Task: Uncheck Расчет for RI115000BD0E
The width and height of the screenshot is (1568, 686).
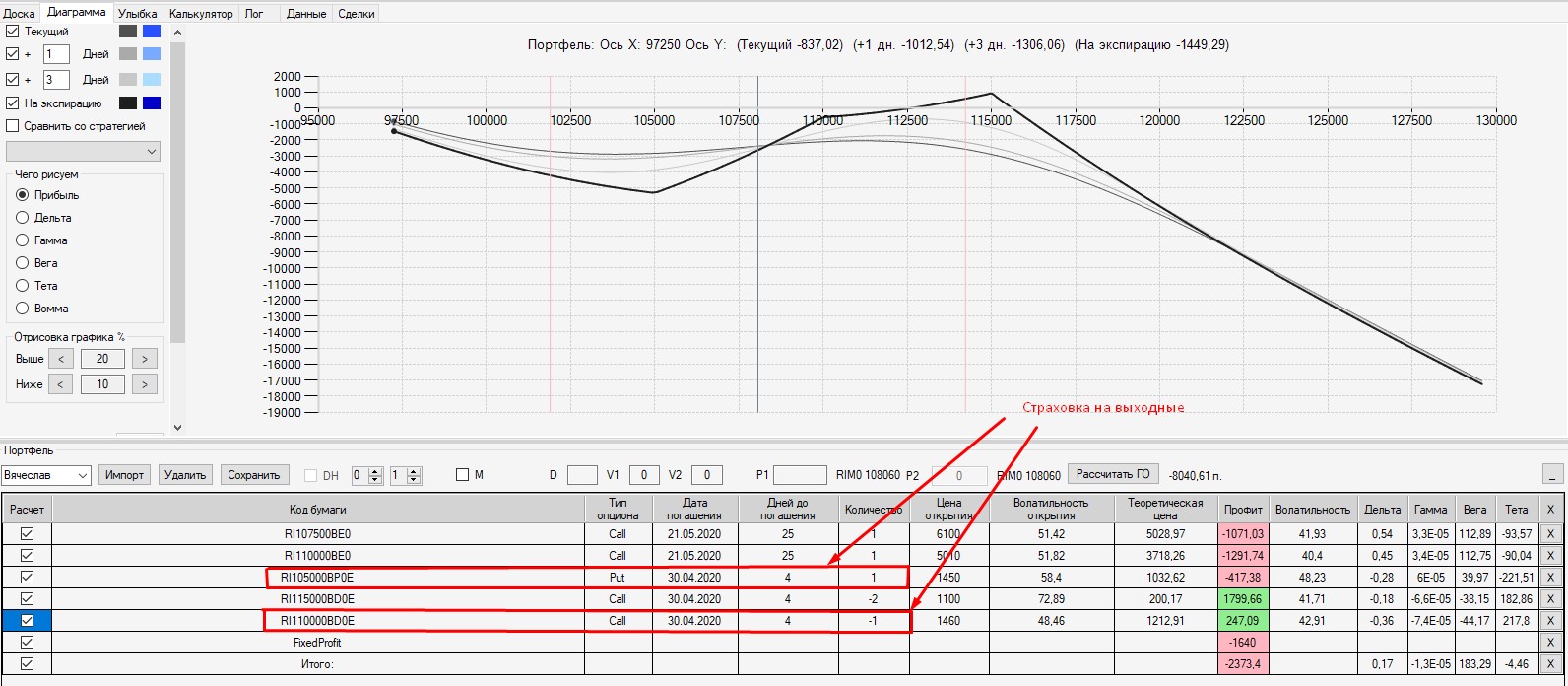Action: (27, 598)
